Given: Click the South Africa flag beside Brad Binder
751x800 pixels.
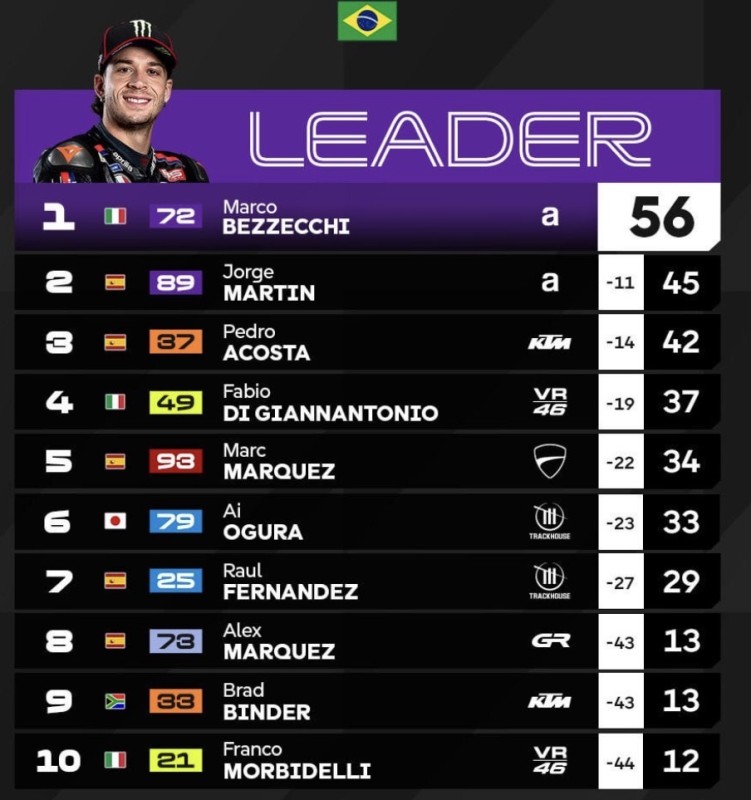Looking at the screenshot, I should click(x=115, y=701).
